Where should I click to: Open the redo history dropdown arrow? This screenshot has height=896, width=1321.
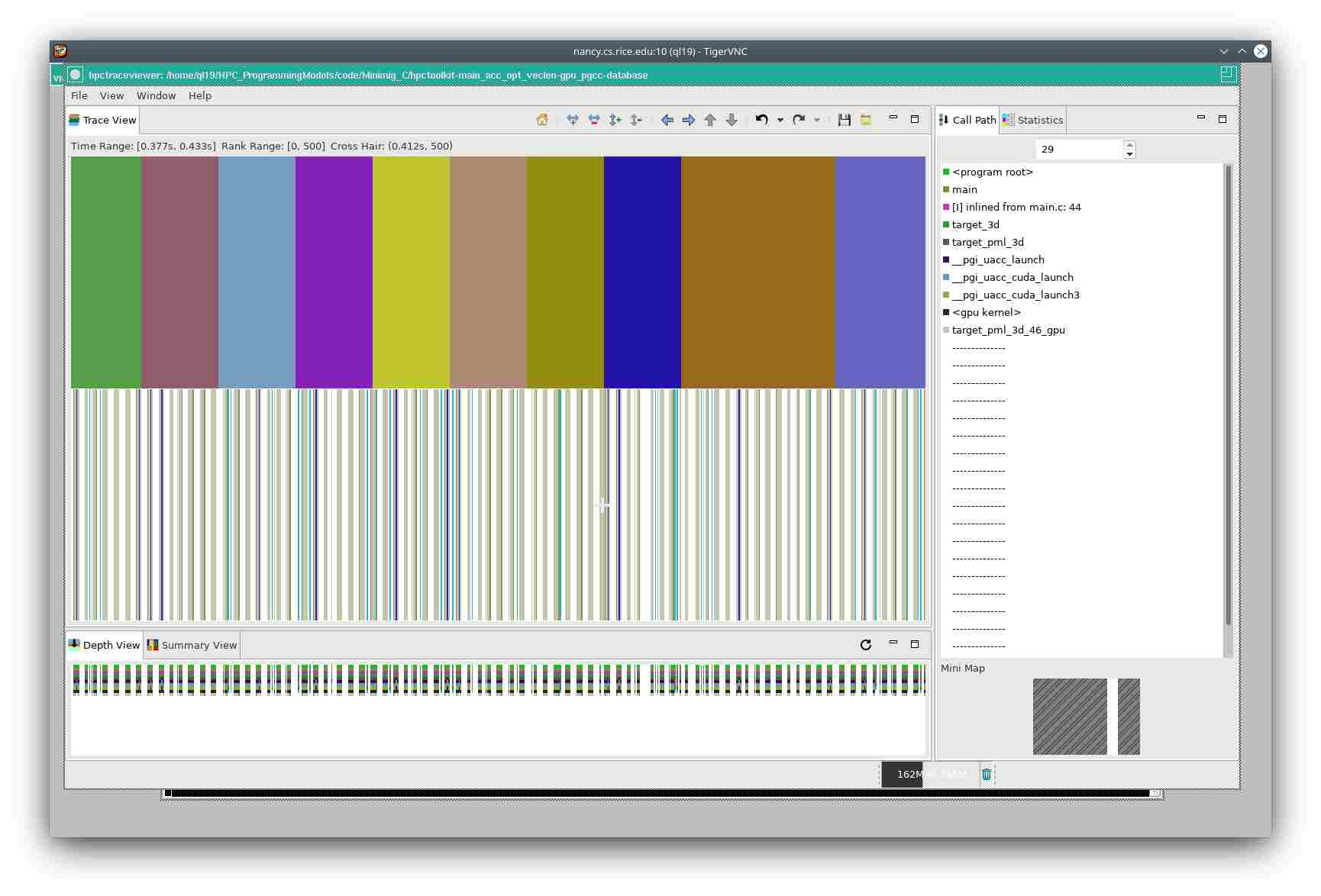tap(817, 120)
